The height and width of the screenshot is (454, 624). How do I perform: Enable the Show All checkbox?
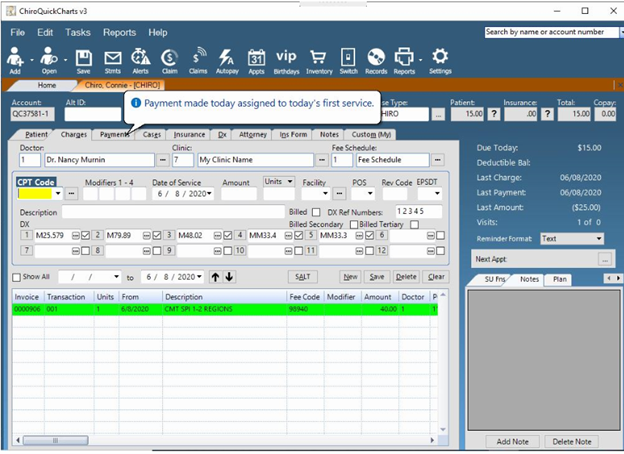16,277
